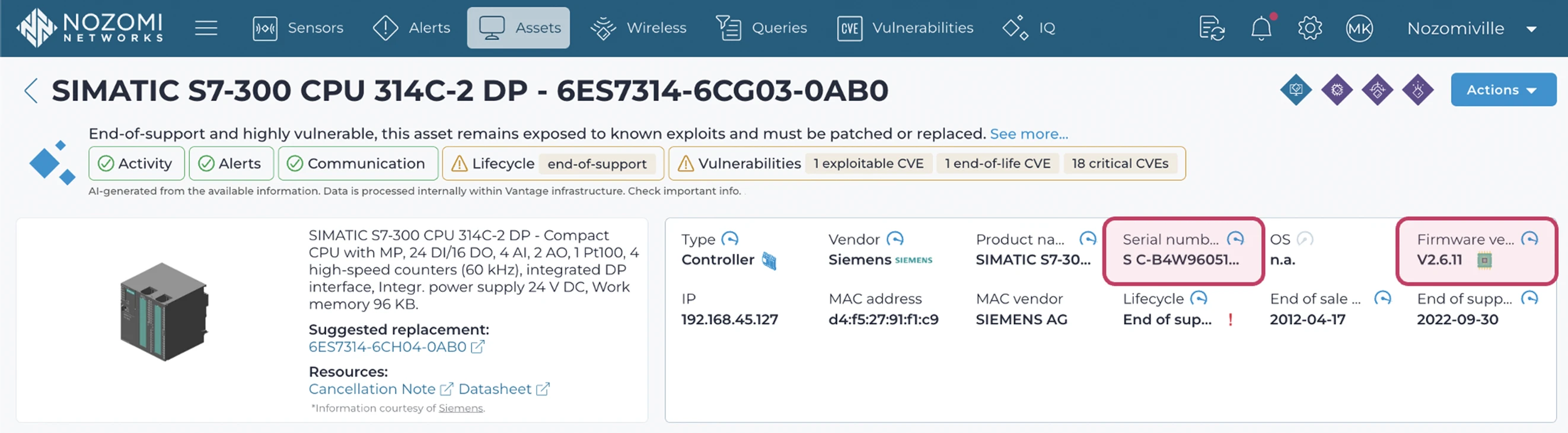
Task: Click the 18 critical CVEs tag
Action: tap(1120, 163)
